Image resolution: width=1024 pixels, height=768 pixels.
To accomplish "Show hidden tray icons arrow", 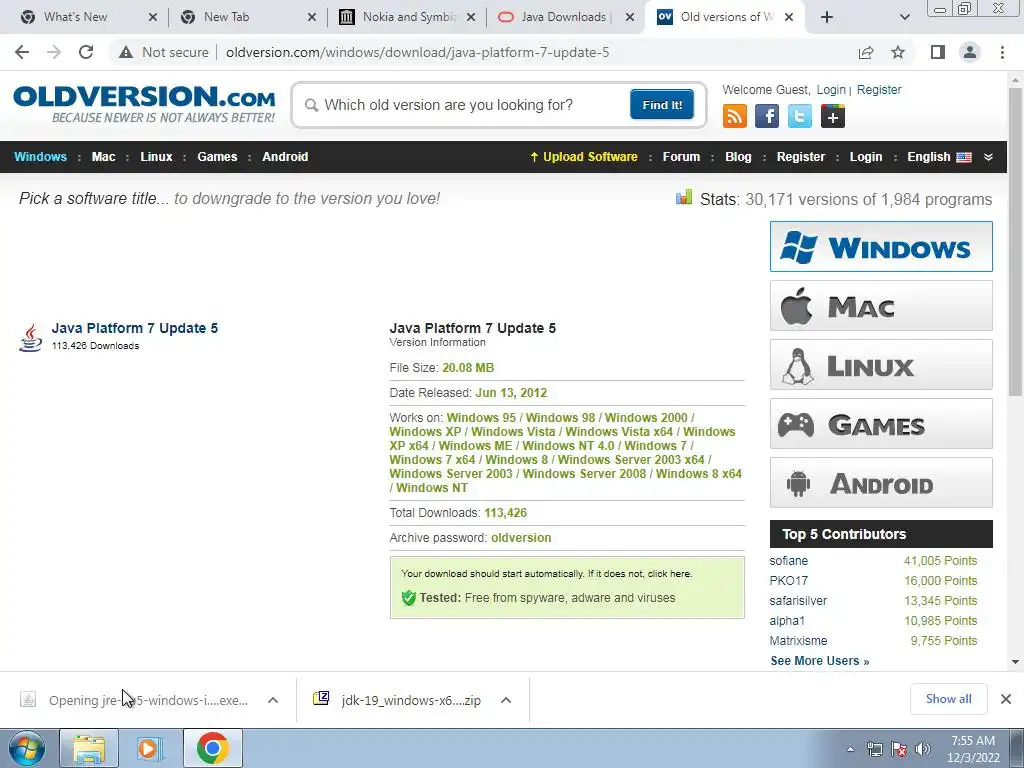I will [x=850, y=749].
